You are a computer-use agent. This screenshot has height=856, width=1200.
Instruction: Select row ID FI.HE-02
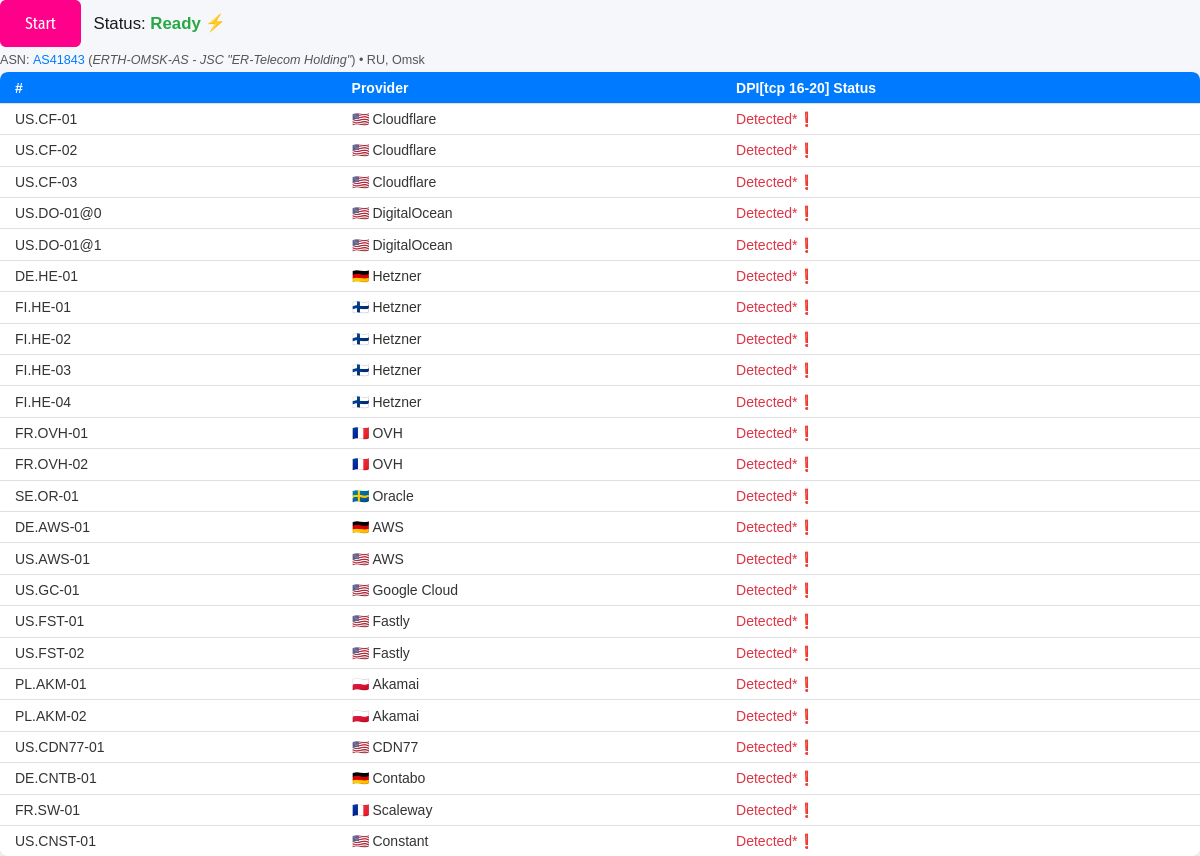[43, 339]
